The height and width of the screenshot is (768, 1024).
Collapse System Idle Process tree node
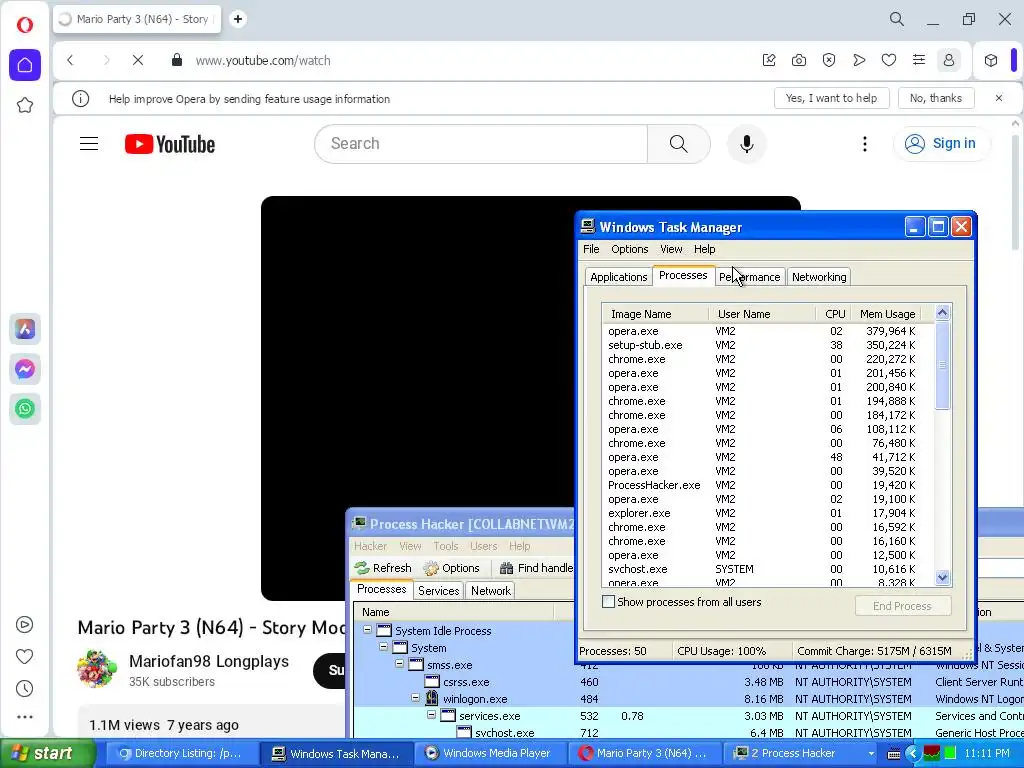(368, 630)
